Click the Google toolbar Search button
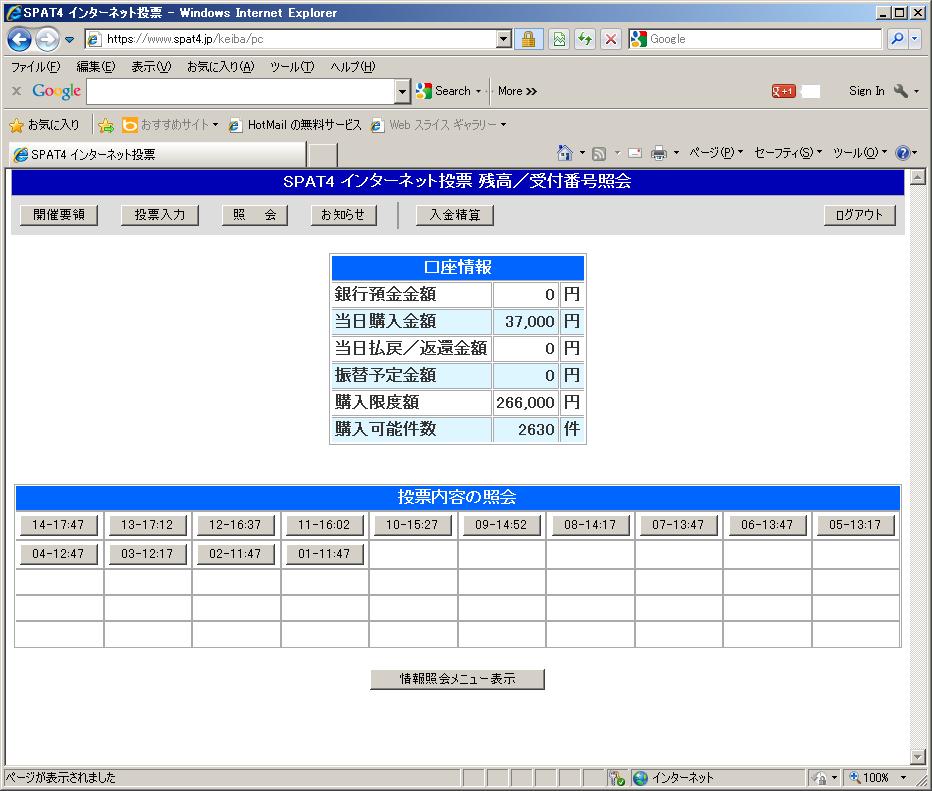The height and width of the screenshot is (791, 932). pos(448,91)
